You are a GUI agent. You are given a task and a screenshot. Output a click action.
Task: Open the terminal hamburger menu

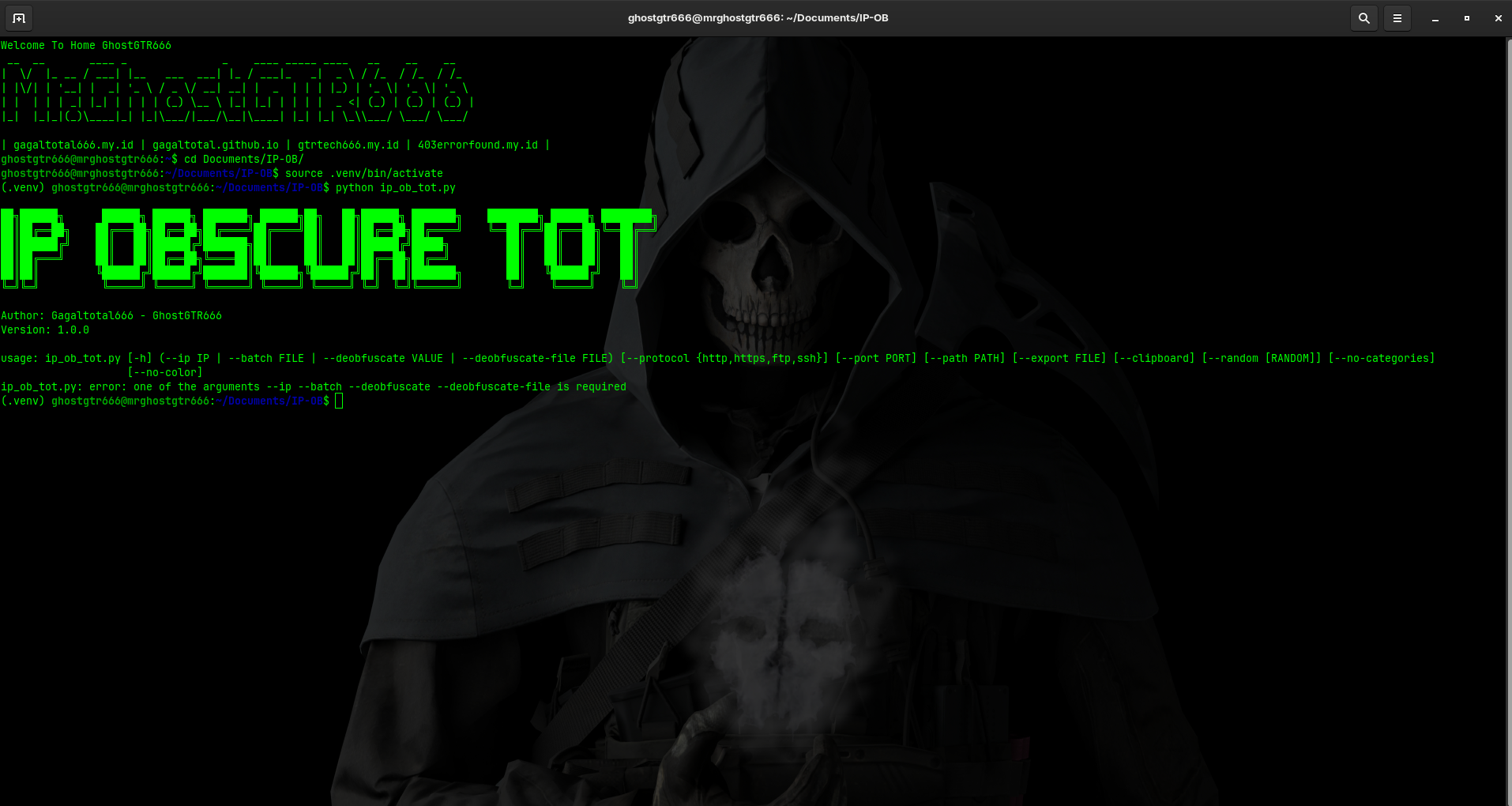pyautogui.click(x=1397, y=18)
